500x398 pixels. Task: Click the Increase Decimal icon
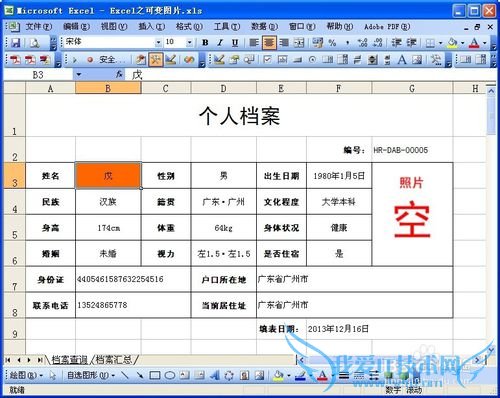point(362,42)
